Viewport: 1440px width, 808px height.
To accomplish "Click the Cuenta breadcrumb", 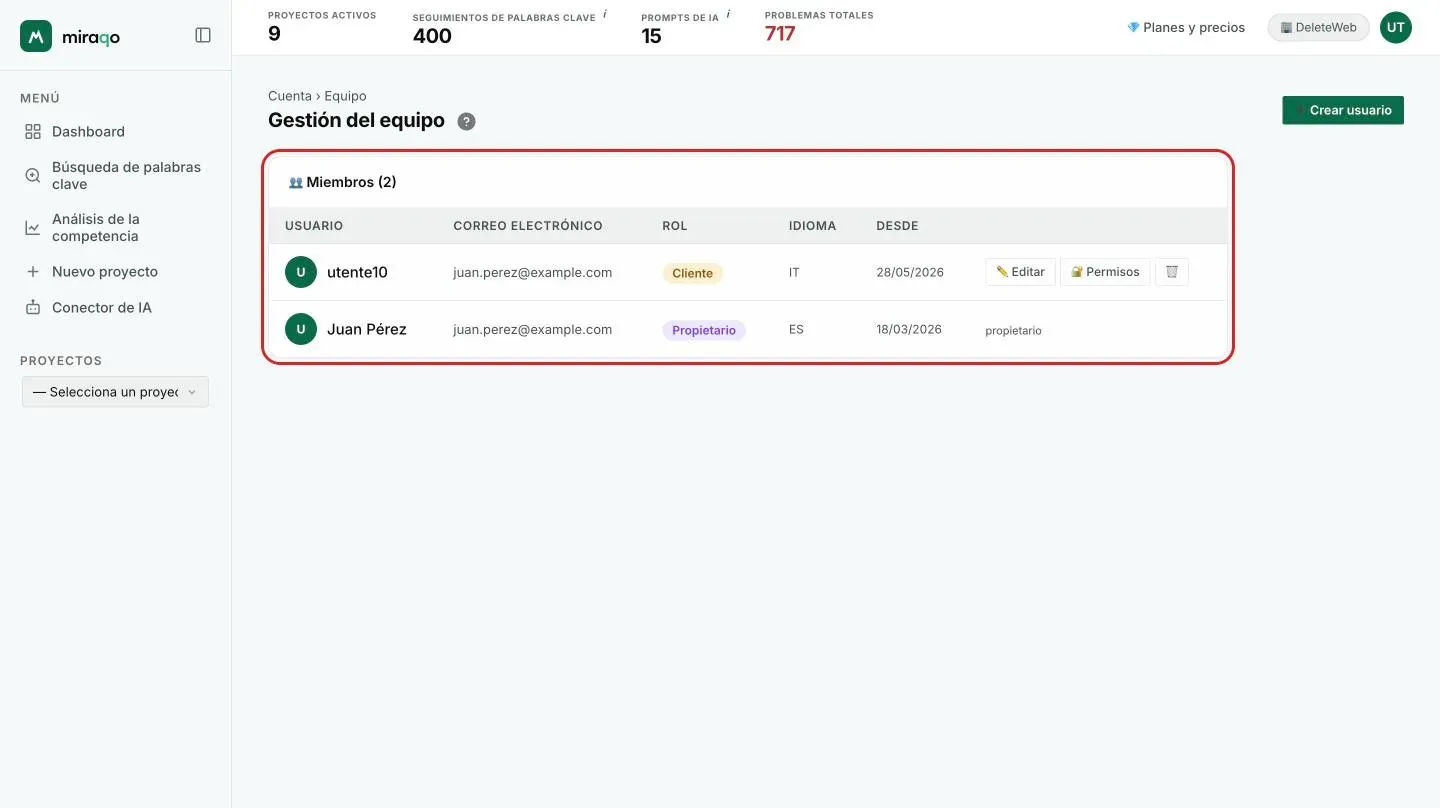I will tap(290, 96).
